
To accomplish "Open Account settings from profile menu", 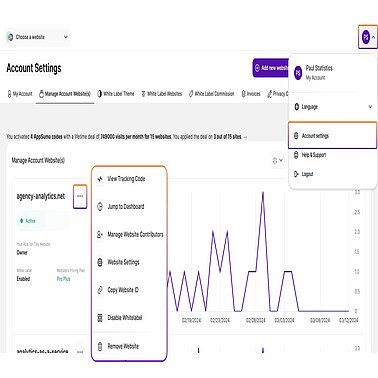I will (x=333, y=136).
